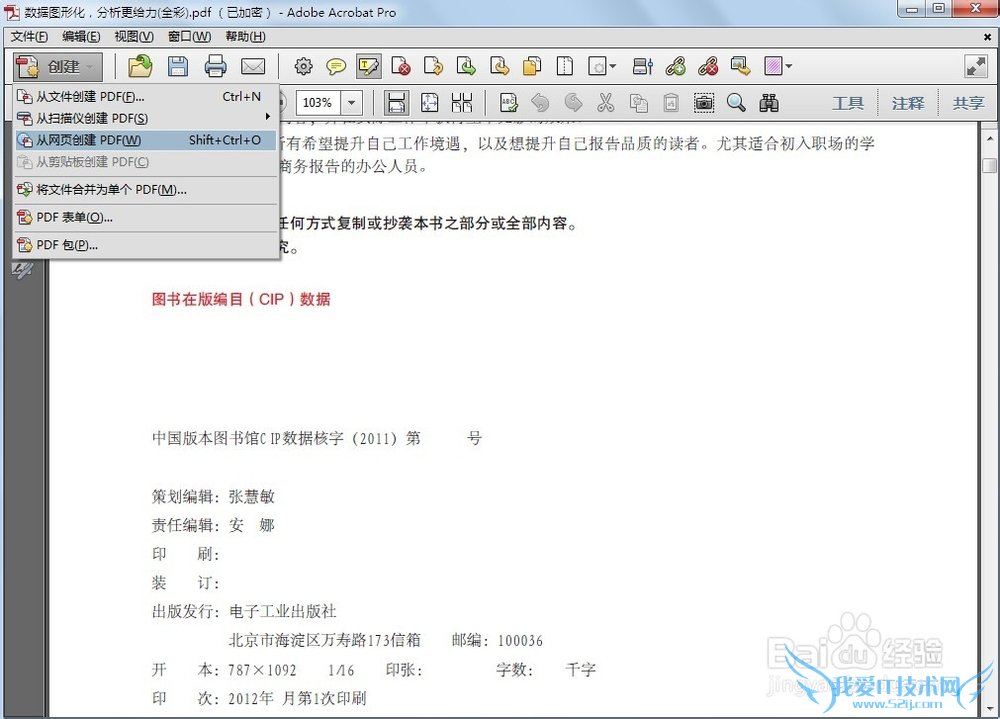
Task: Click the insert page from file icon
Action: click(x=499, y=66)
